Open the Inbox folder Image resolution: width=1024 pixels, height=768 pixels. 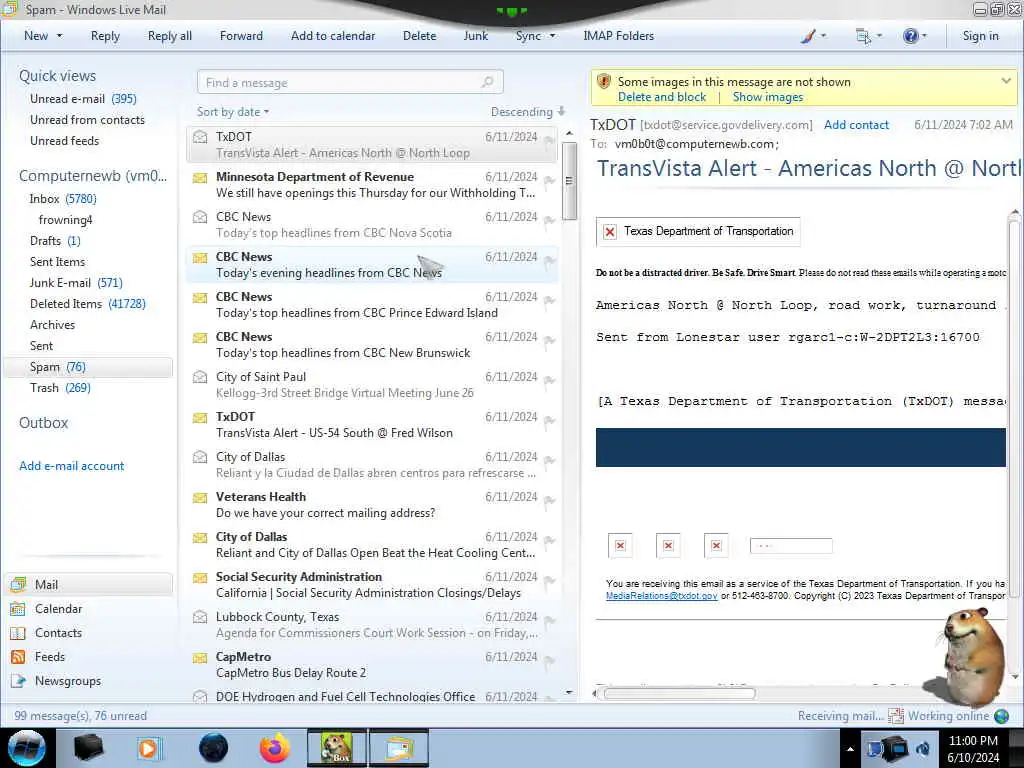(x=63, y=199)
